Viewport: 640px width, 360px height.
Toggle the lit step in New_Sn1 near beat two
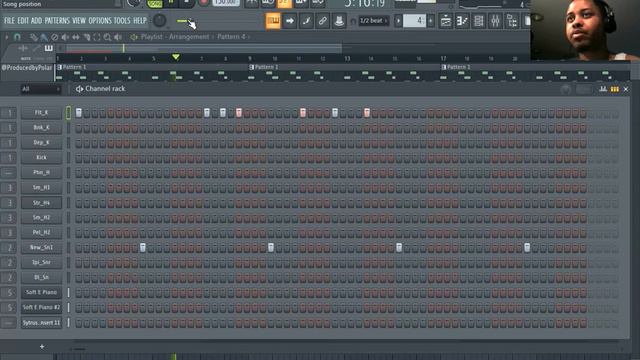click(143, 247)
